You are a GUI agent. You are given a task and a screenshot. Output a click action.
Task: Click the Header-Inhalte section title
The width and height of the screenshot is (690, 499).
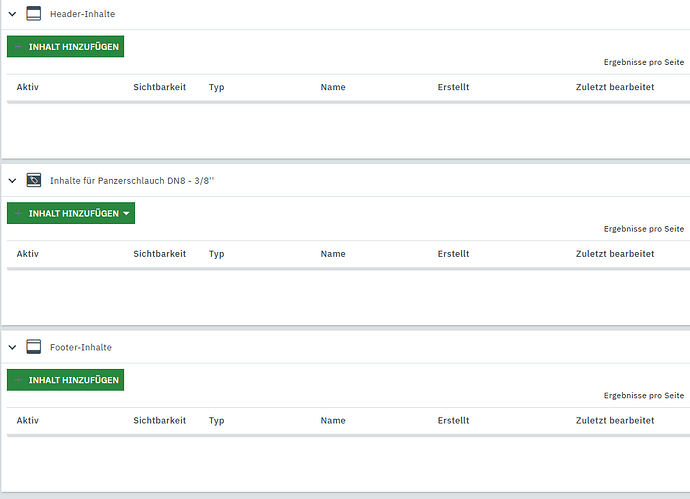pyautogui.click(x=81, y=14)
